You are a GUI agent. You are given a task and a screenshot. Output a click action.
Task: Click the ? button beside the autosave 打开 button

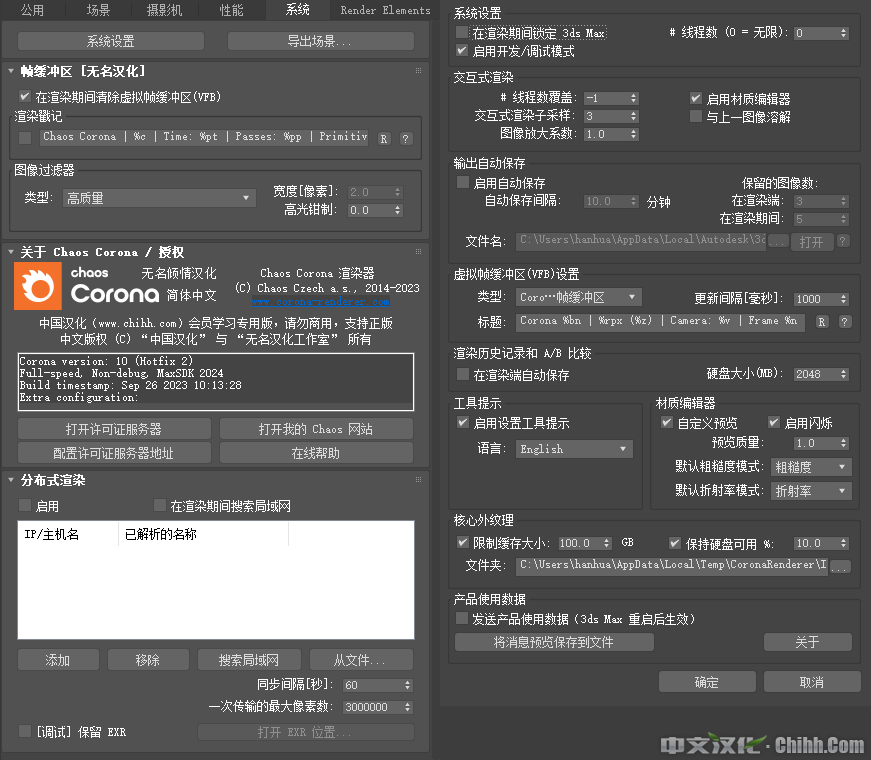pos(843,241)
